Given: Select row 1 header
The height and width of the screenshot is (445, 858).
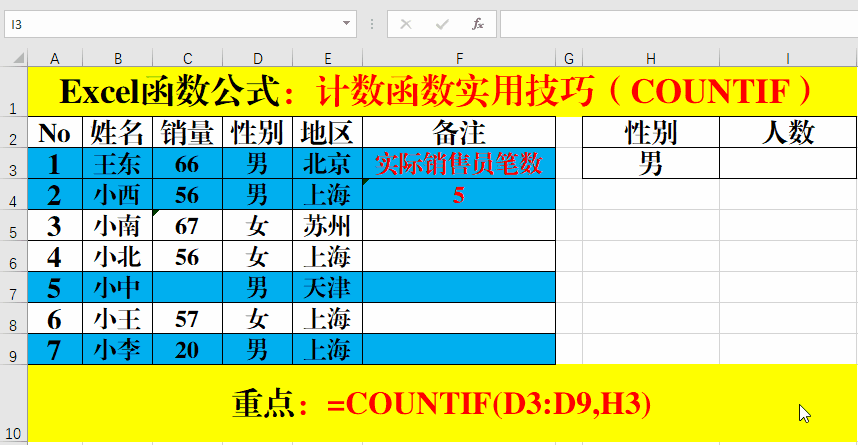Looking at the screenshot, I should (x=14, y=91).
